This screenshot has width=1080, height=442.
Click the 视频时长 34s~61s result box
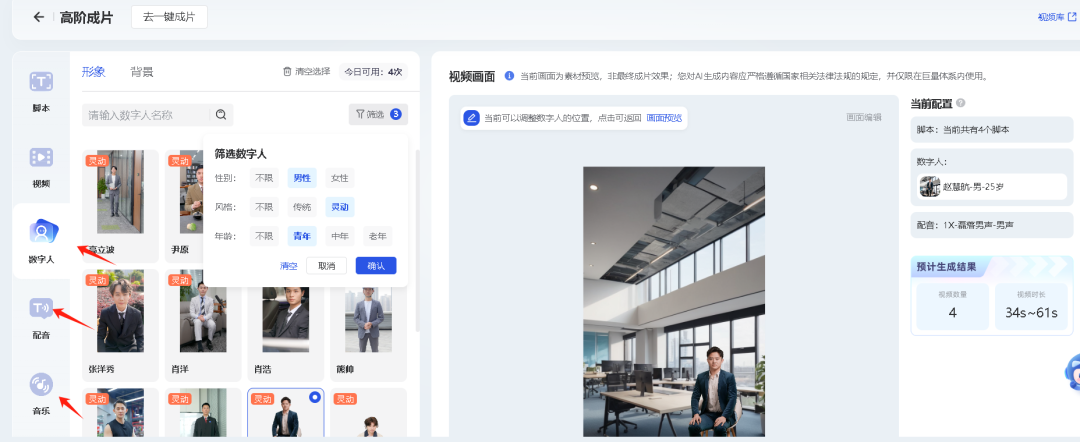point(1031,306)
